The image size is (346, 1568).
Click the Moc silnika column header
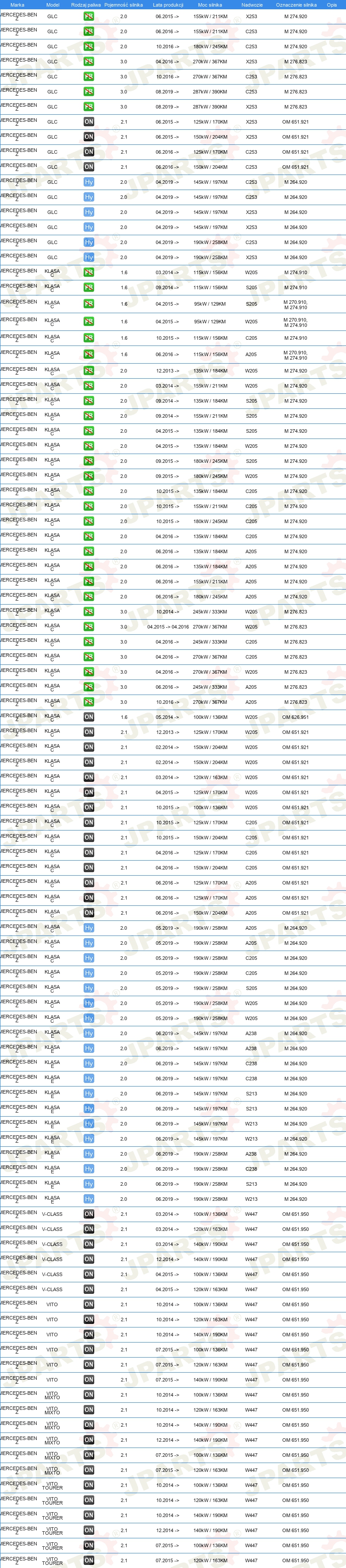point(210,5)
